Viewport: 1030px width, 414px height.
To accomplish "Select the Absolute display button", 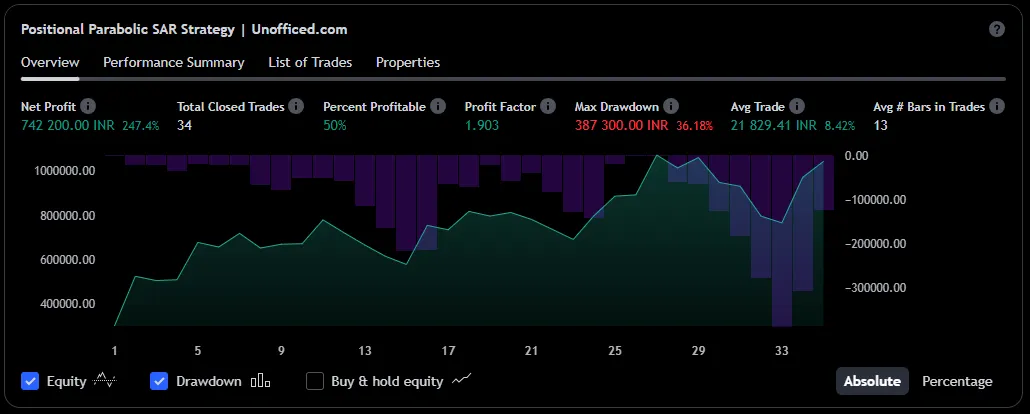I will tap(872, 381).
